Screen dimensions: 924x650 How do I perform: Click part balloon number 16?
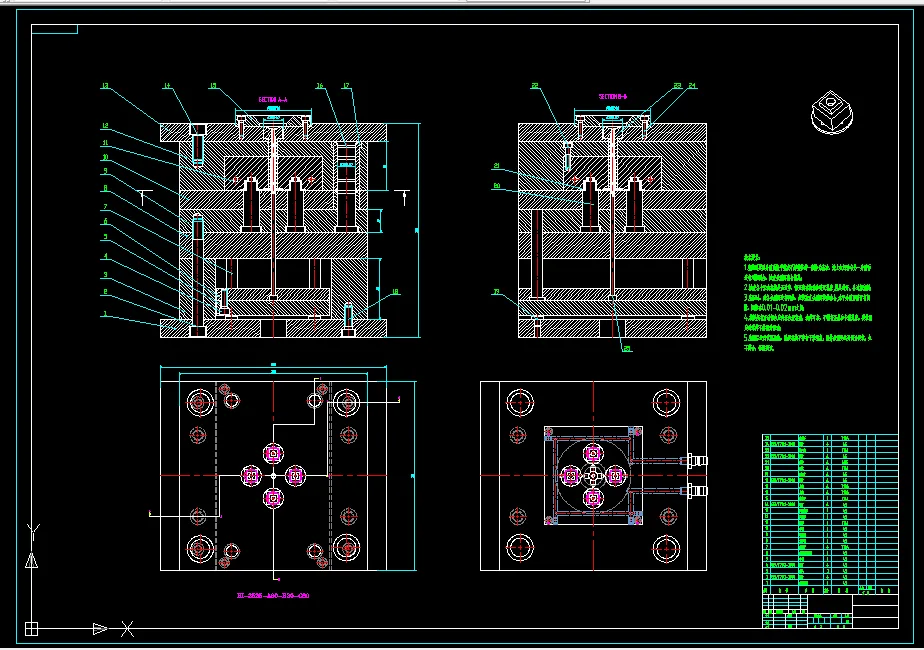tap(319, 86)
